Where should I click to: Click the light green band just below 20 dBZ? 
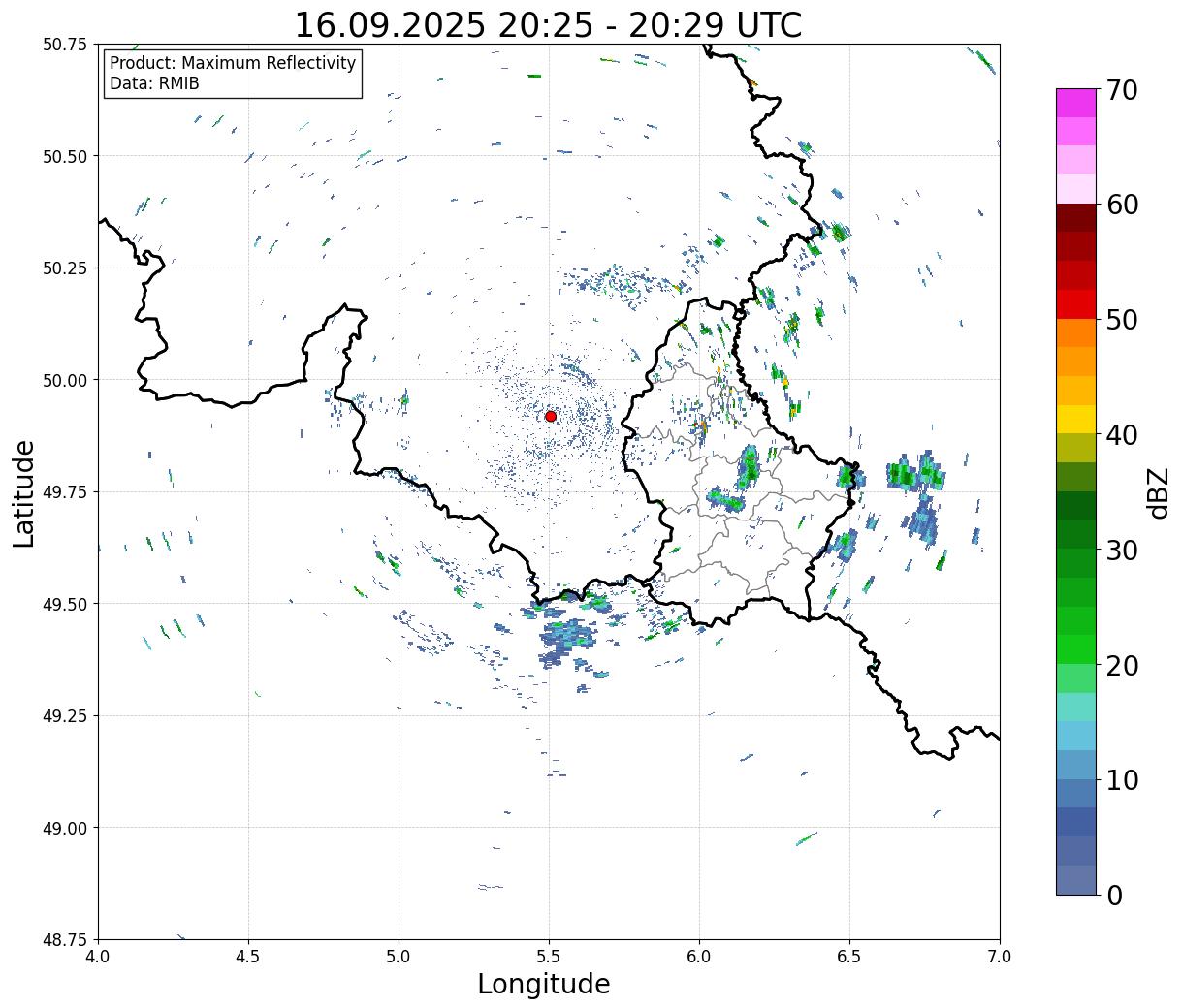click(1075, 677)
